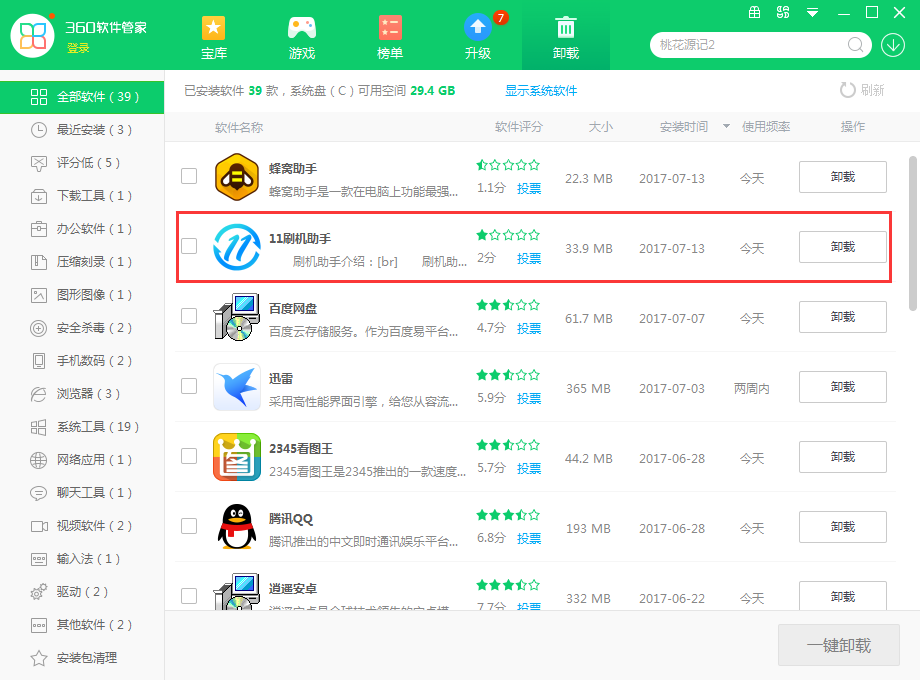920x680 pixels.
Task: Open the 游戏 section icon
Action: coord(301,36)
